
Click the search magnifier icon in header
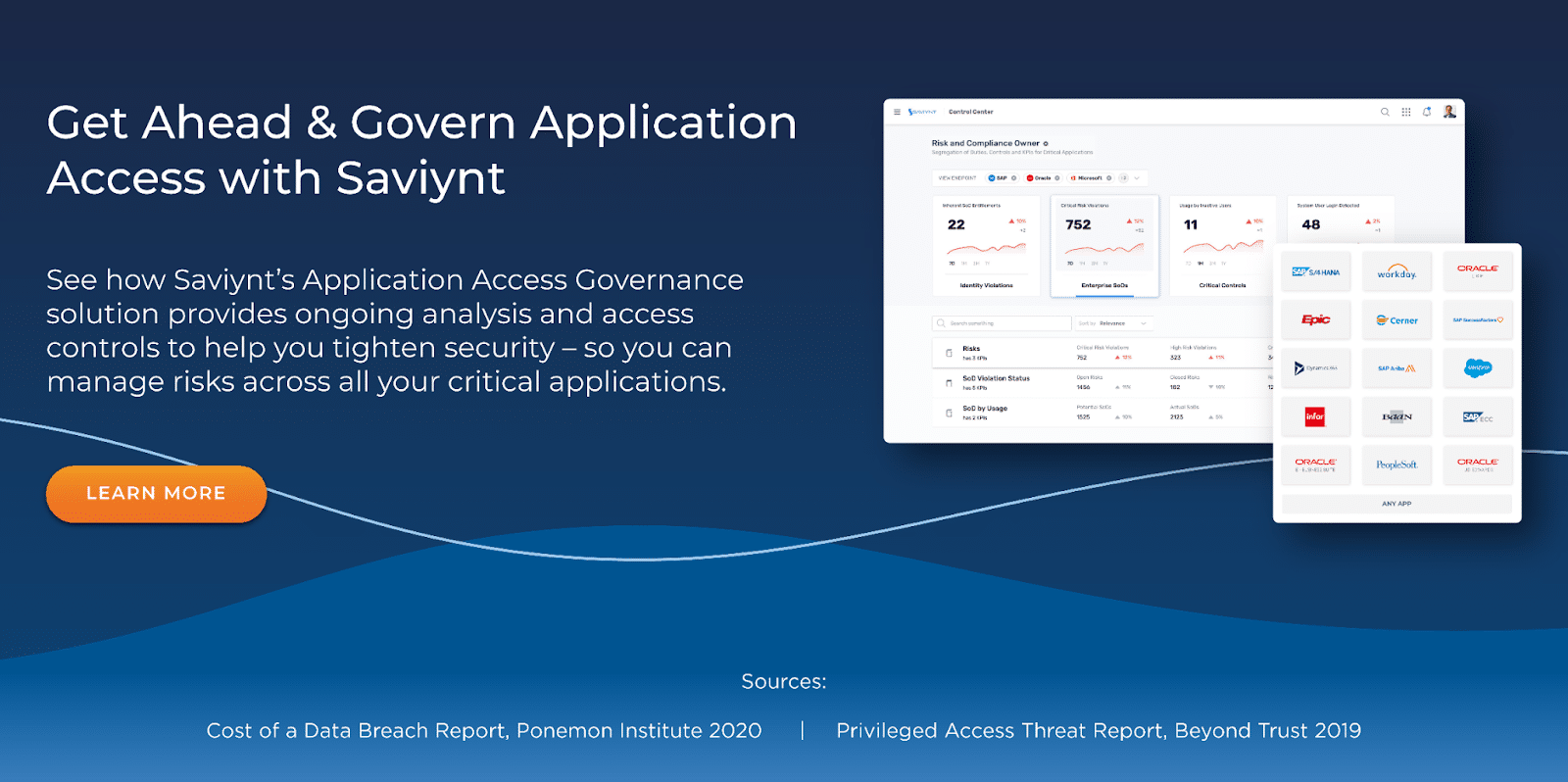[1385, 112]
